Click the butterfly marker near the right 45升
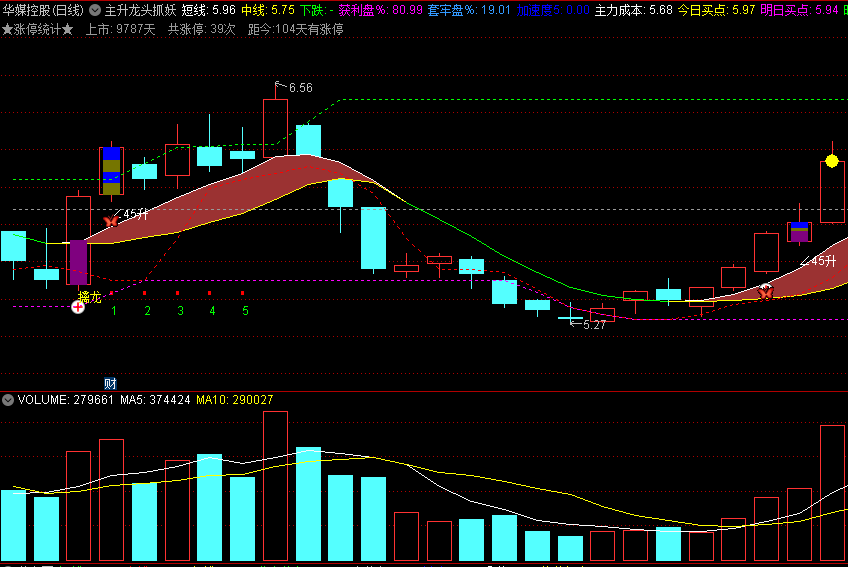The image size is (848, 567). click(765, 292)
